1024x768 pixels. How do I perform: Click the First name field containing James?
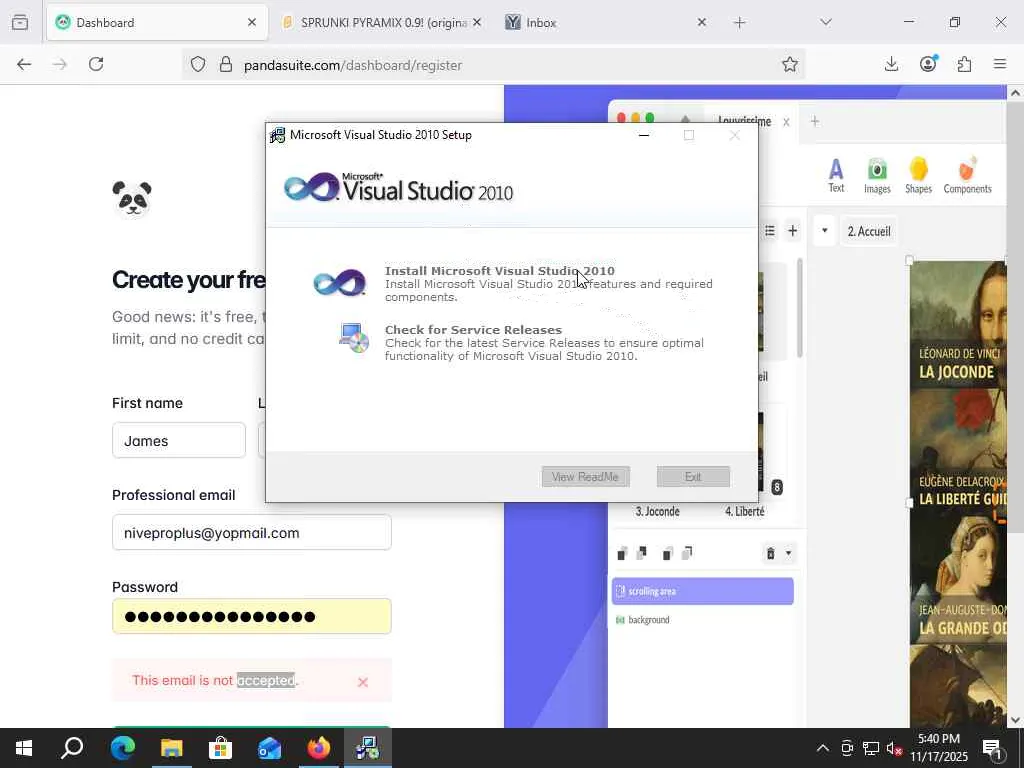click(x=179, y=440)
